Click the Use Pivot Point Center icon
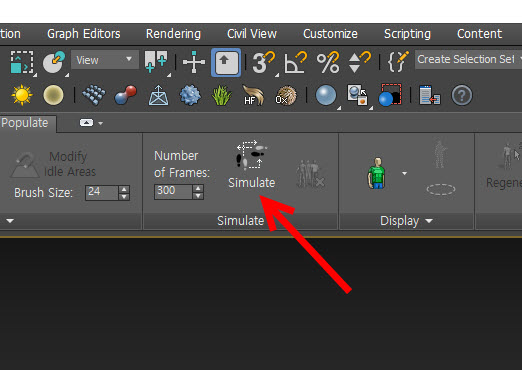The height and width of the screenshot is (370, 522). 156,62
